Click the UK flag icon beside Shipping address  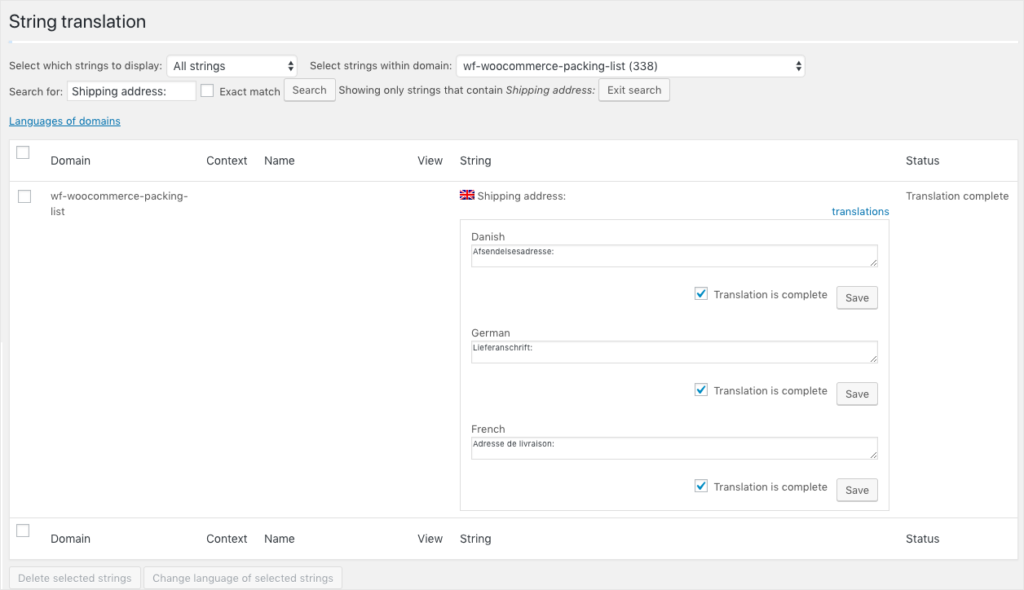(467, 196)
